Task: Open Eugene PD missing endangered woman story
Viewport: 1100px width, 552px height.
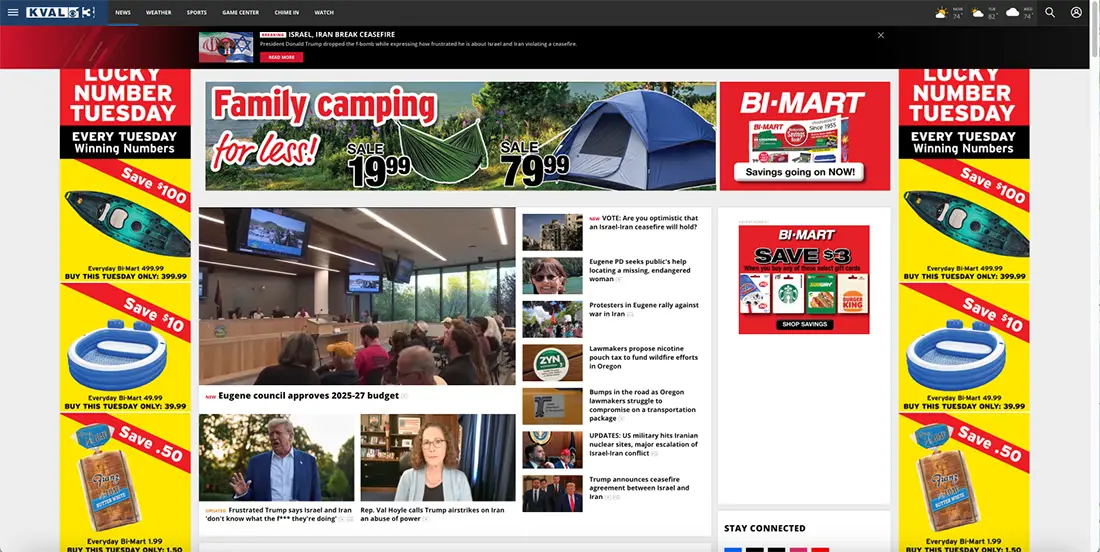Action: point(640,270)
